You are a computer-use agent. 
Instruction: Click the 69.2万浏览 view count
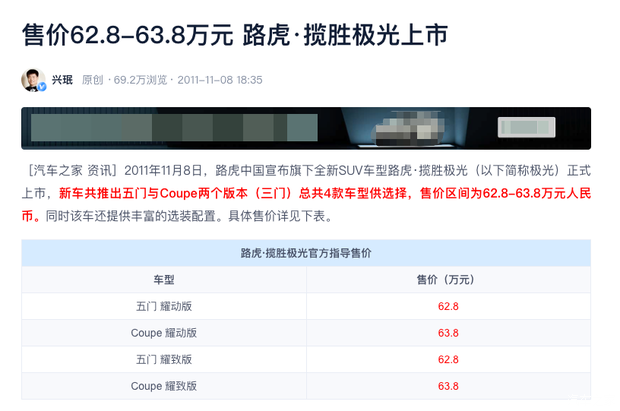coord(140,80)
